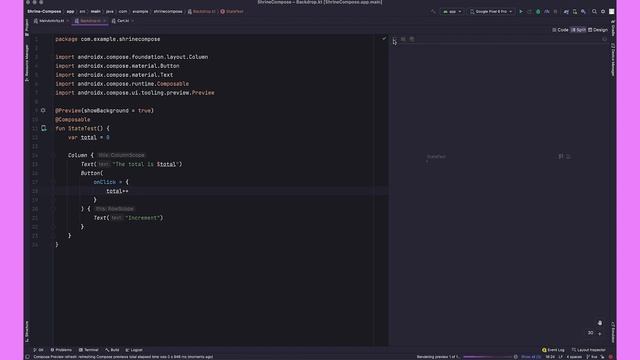The height and width of the screenshot is (360, 640).
Task: Click the Profile app icon
Action: (x=547, y=11)
